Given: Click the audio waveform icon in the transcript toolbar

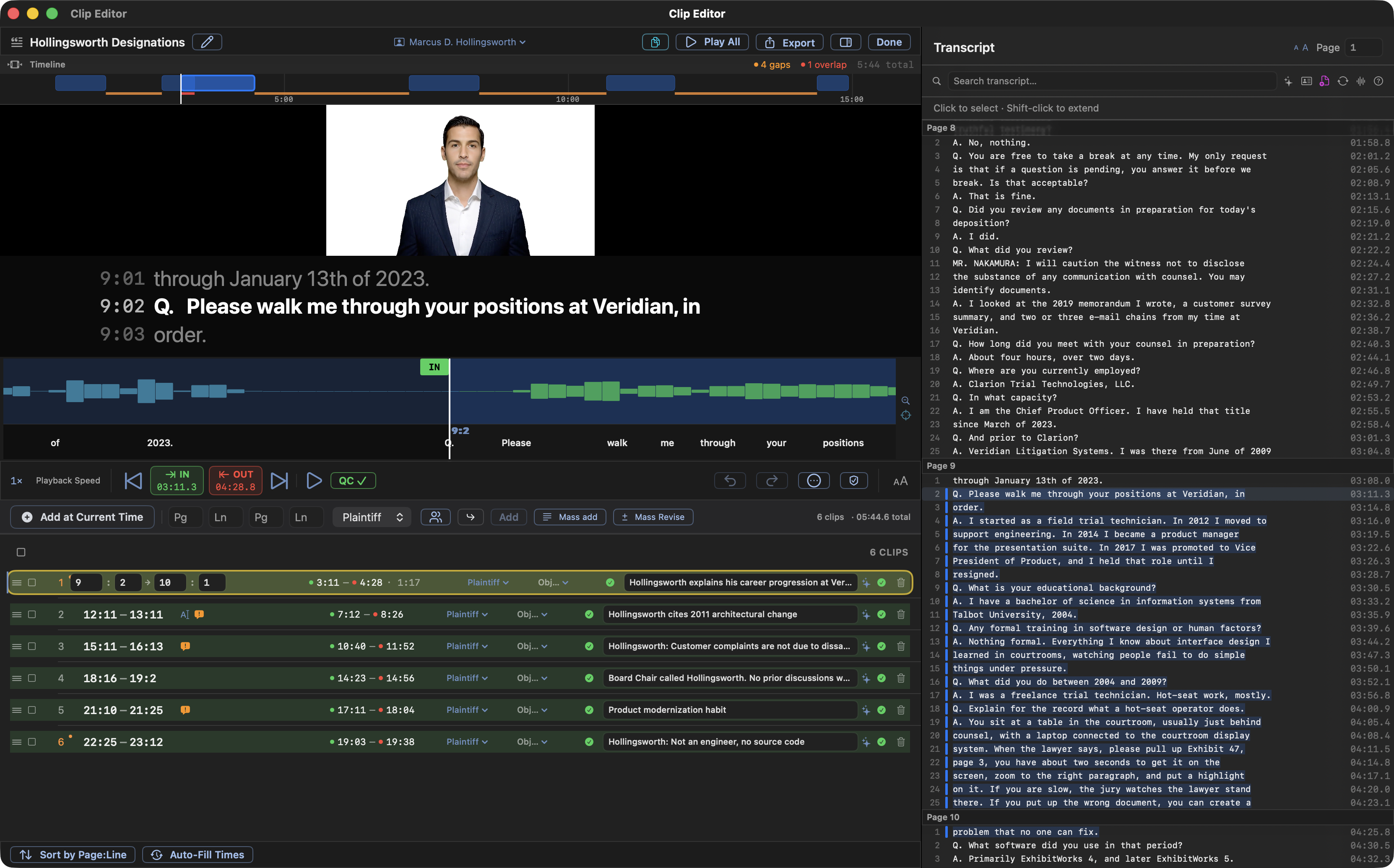Looking at the screenshot, I should click(x=1361, y=81).
